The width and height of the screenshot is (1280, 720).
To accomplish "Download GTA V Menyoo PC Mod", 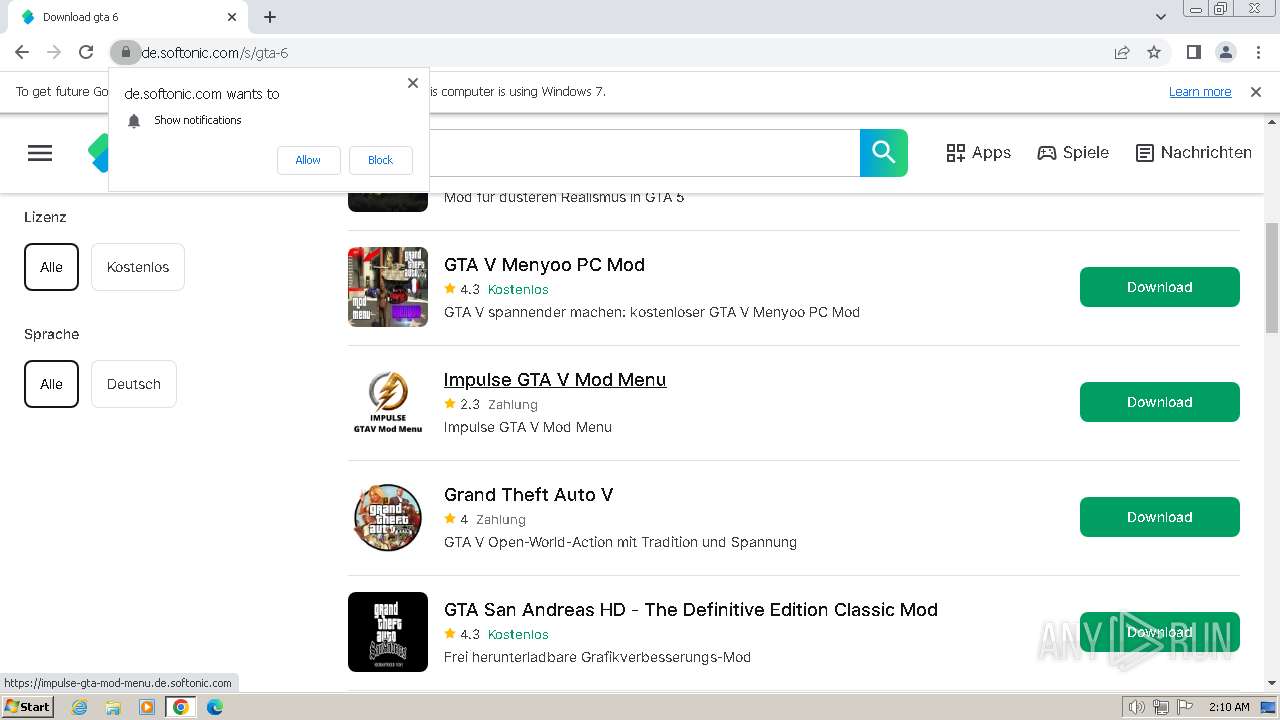I will tap(1160, 287).
